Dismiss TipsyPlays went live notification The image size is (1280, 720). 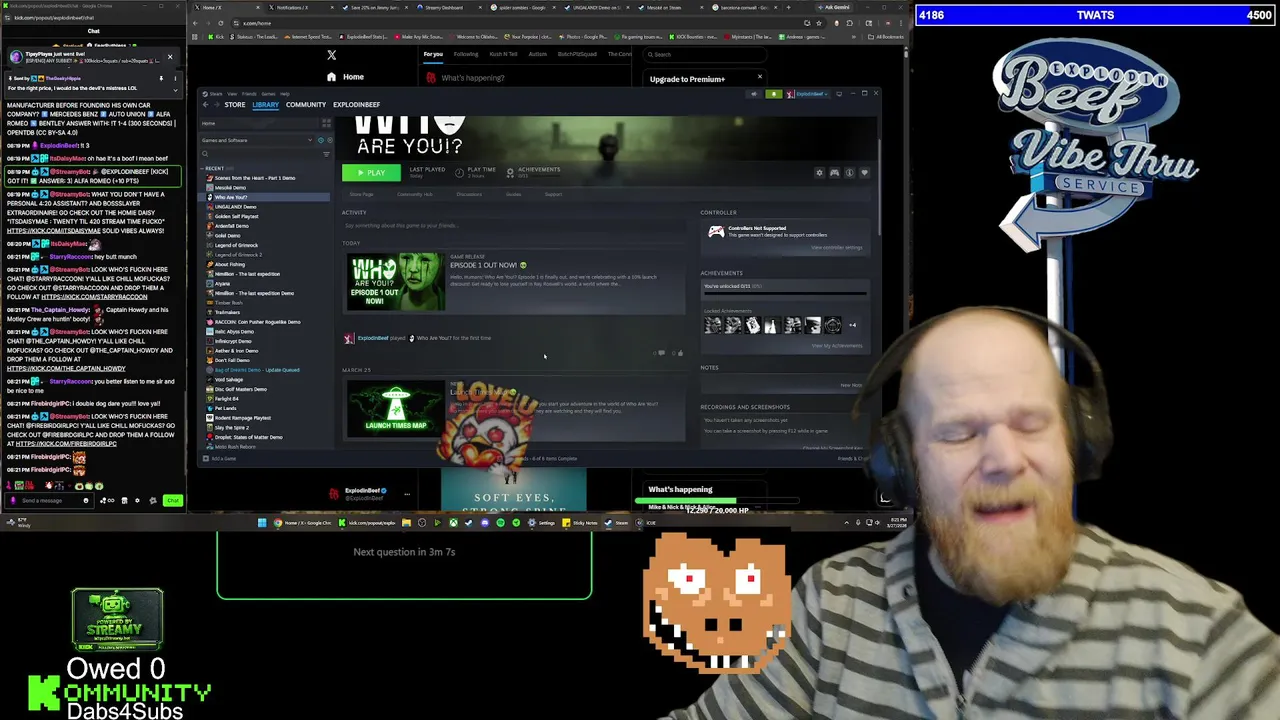click(x=169, y=56)
